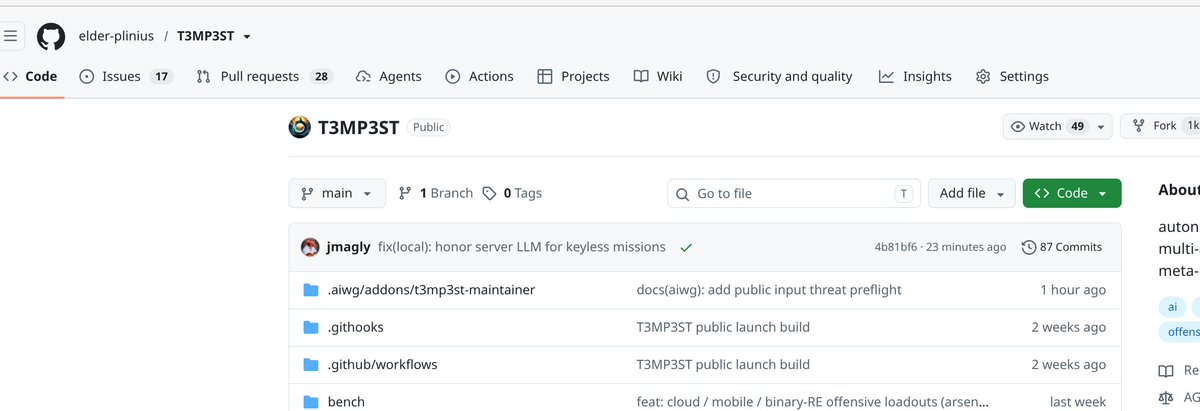The width and height of the screenshot is (1200, 411).
Task: View the 1 Branch link
Action: point(435,193)
